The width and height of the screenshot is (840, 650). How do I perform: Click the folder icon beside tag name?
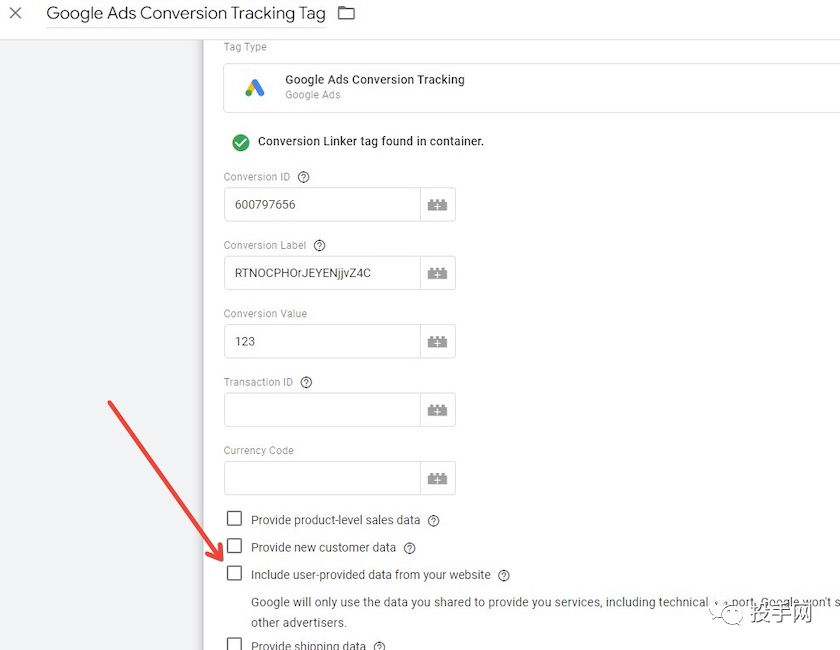tap(346, 13)
